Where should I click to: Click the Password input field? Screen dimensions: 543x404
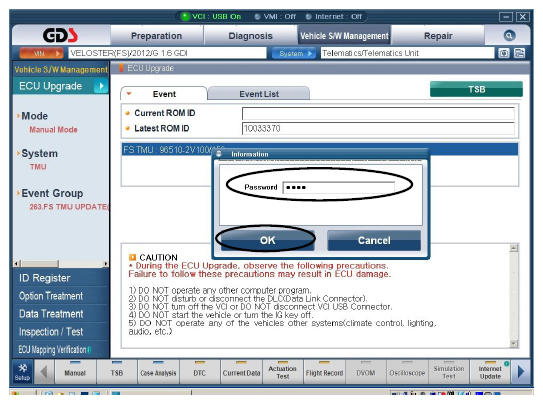338,187
